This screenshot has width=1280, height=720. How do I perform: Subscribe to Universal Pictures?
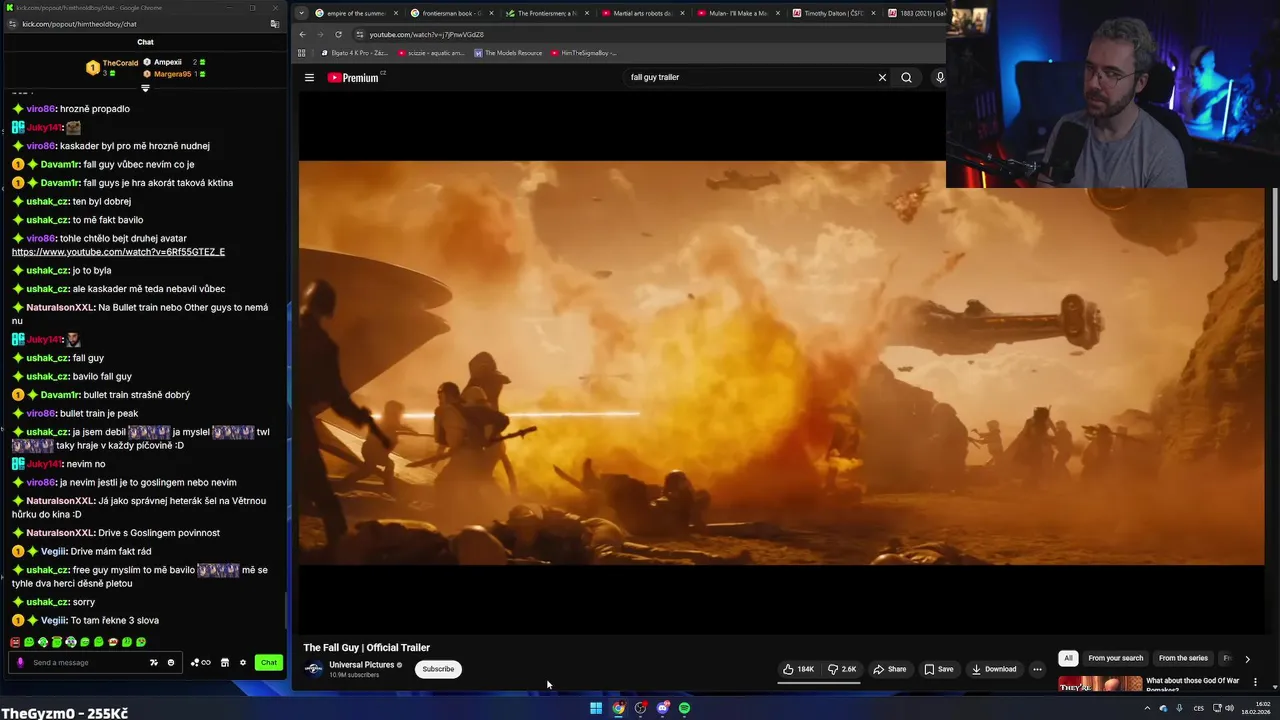438,669
